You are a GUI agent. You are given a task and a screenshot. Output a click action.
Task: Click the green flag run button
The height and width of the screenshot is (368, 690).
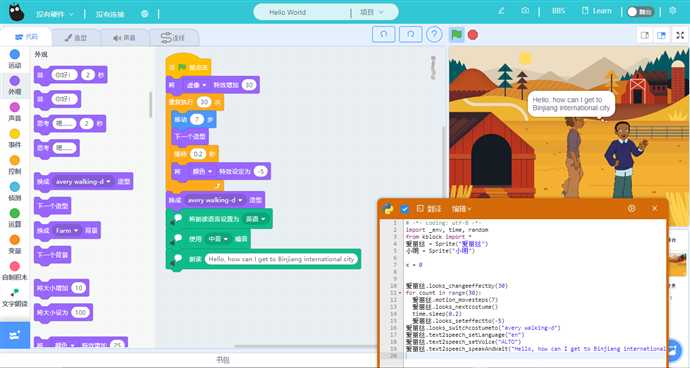tap(456, 34)
